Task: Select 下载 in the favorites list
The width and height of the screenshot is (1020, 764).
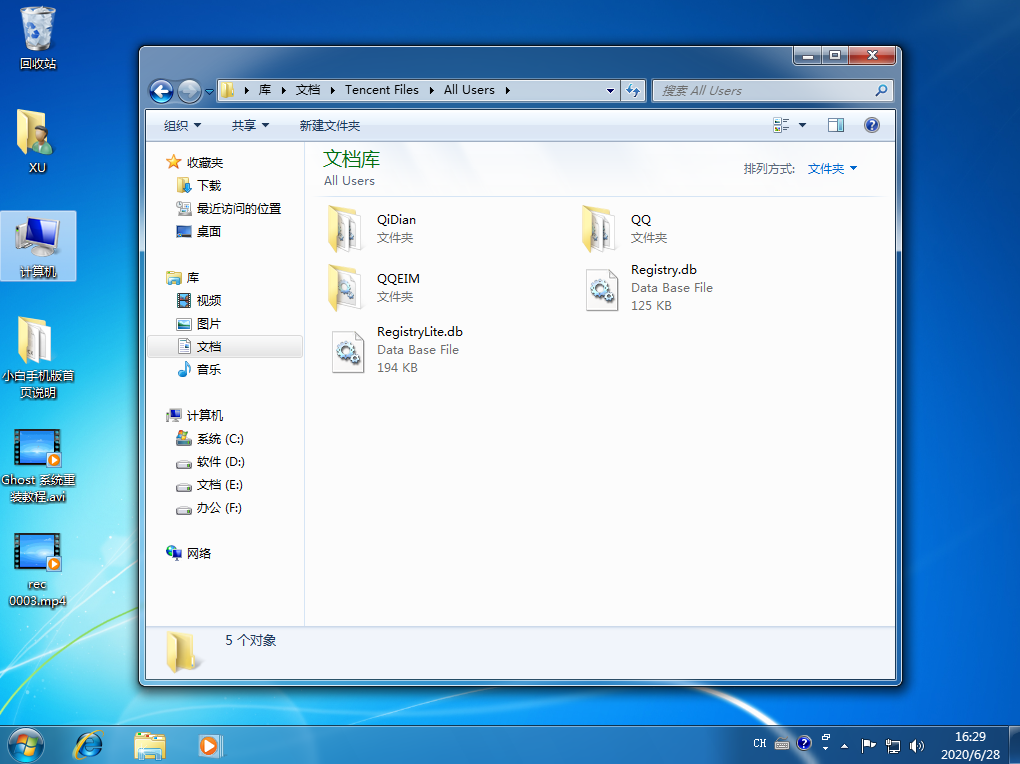Action: tap(208, 185)
